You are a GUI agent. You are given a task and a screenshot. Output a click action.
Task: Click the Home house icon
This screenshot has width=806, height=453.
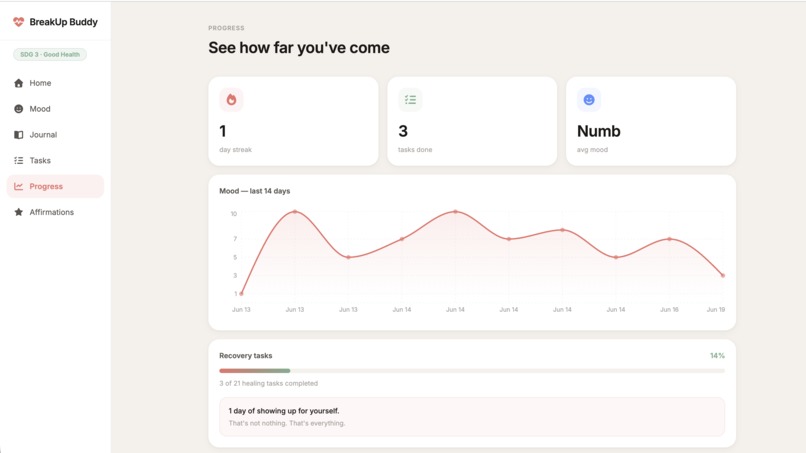point(19,83)
